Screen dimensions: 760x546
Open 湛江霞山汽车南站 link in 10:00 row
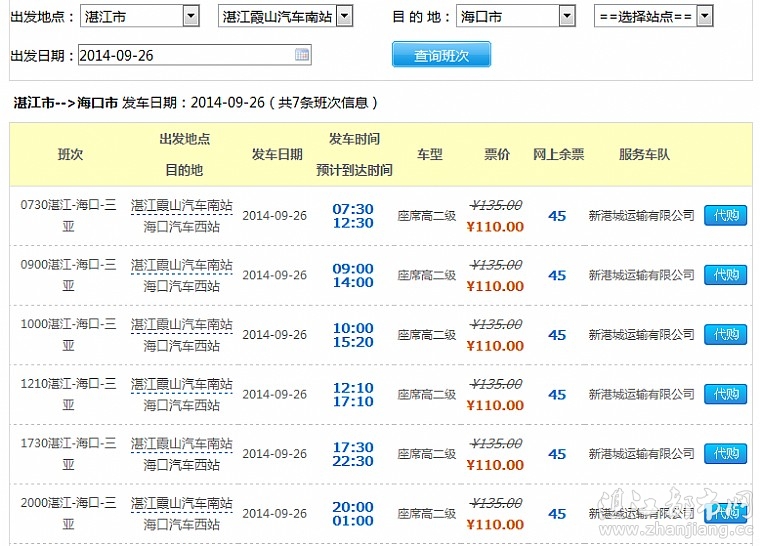coord(181,325)
